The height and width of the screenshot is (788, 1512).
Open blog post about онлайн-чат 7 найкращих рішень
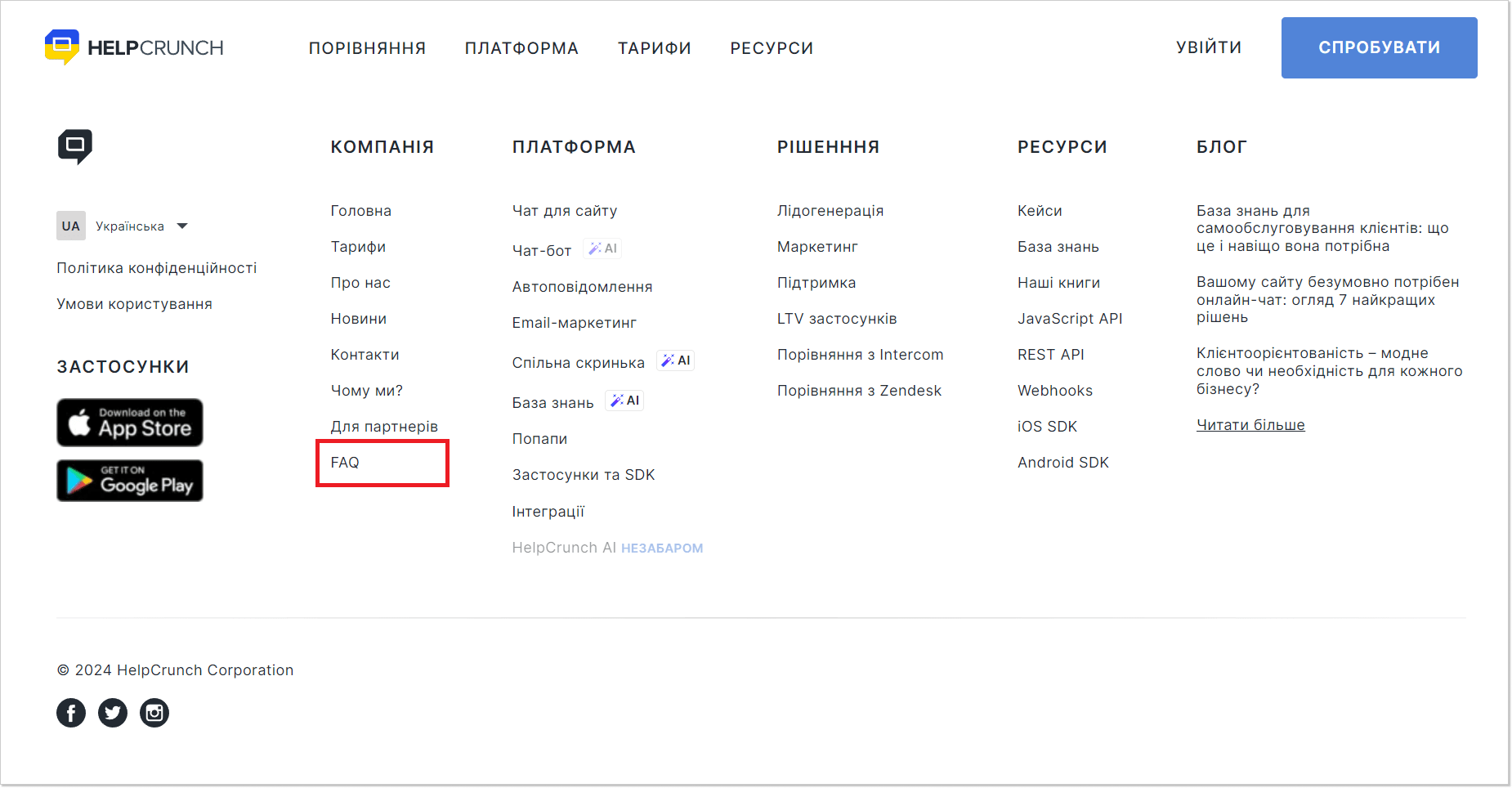coord(1327,299)
